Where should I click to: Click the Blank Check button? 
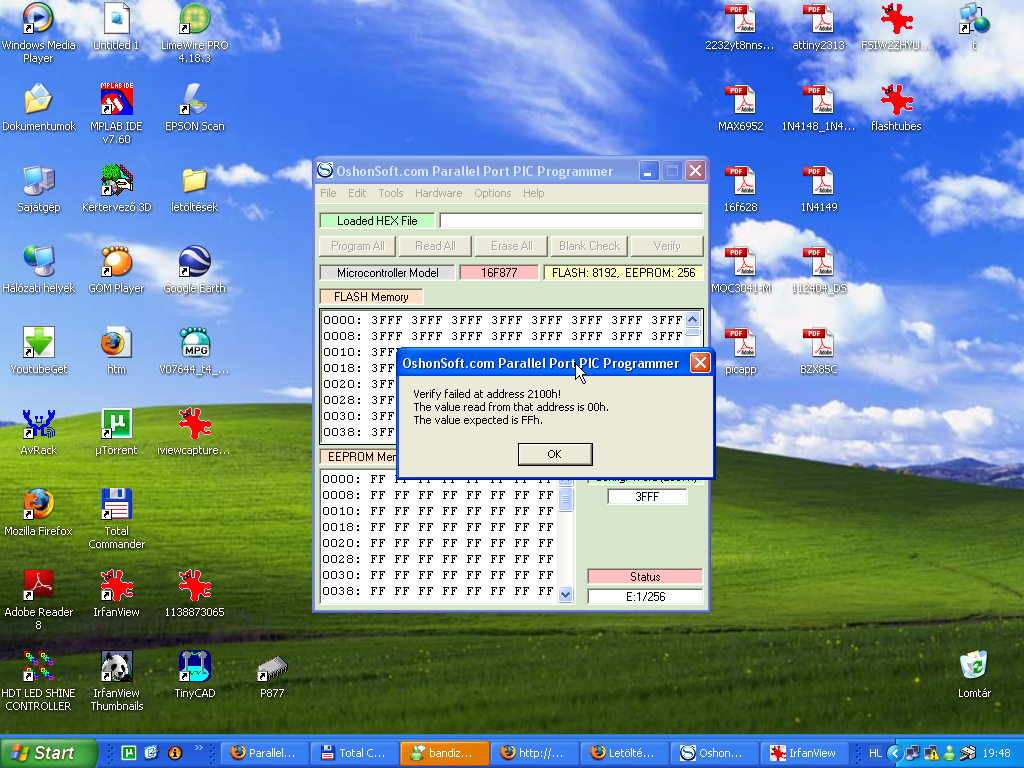(589, 246)
